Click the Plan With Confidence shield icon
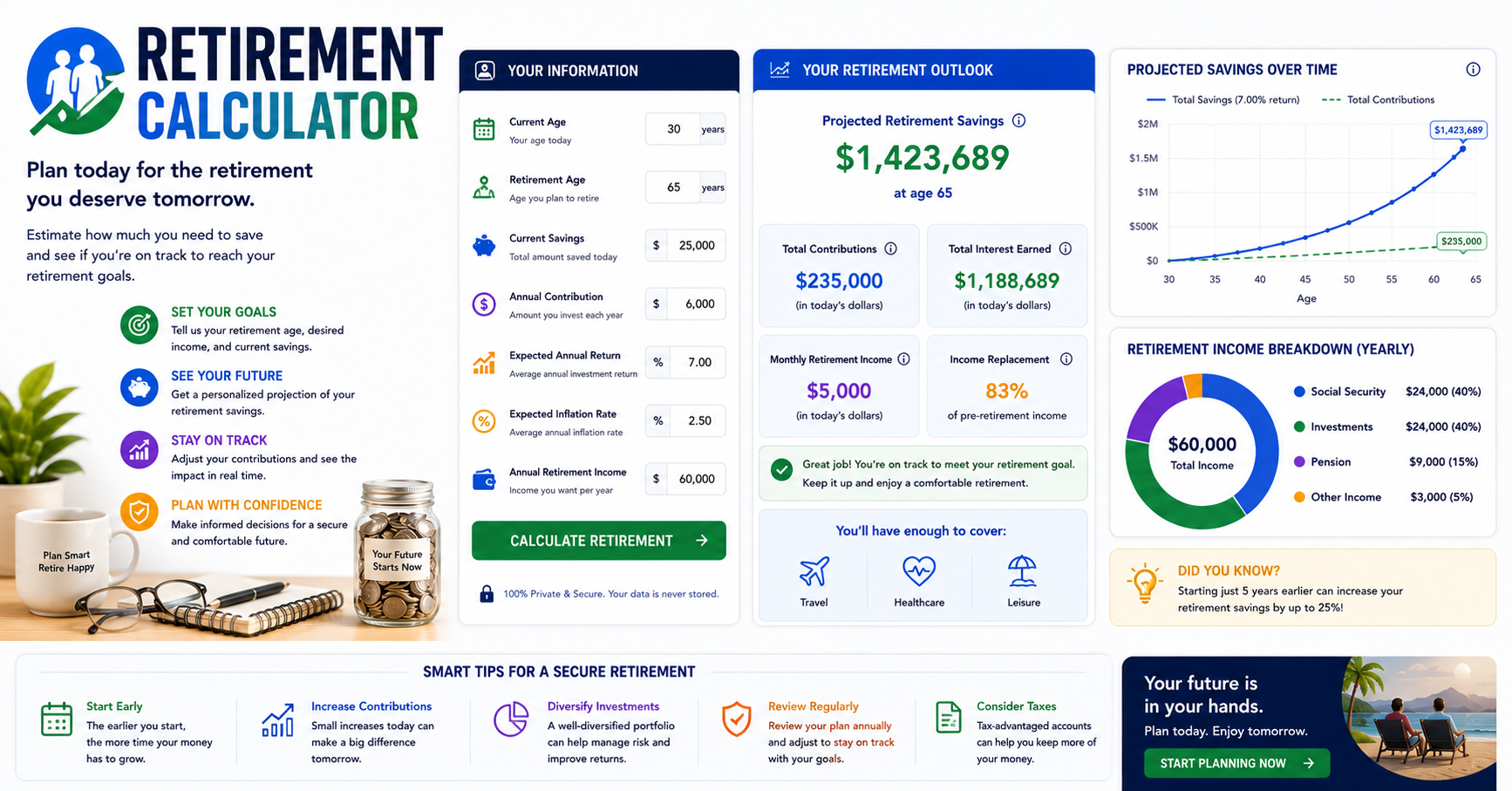Image resolution: width=1512 pixels, height=791 pixels. click(x=139, y=513)
